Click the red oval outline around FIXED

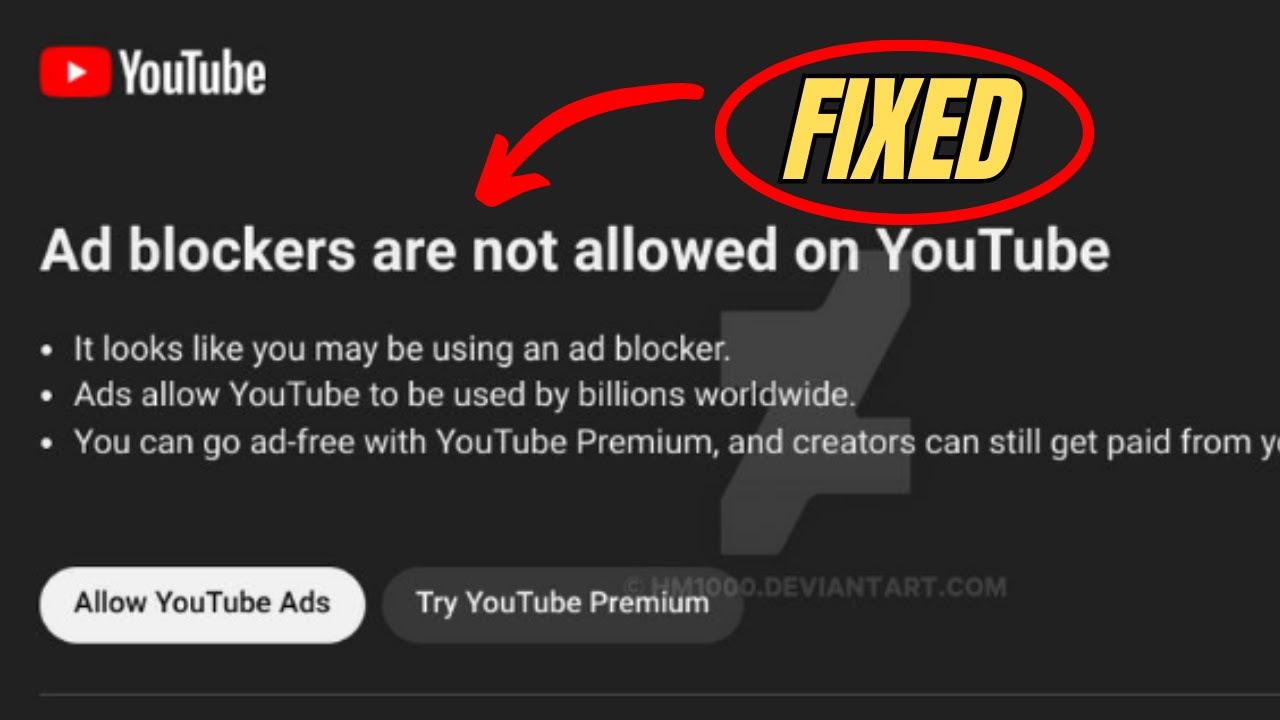[904, 131]
